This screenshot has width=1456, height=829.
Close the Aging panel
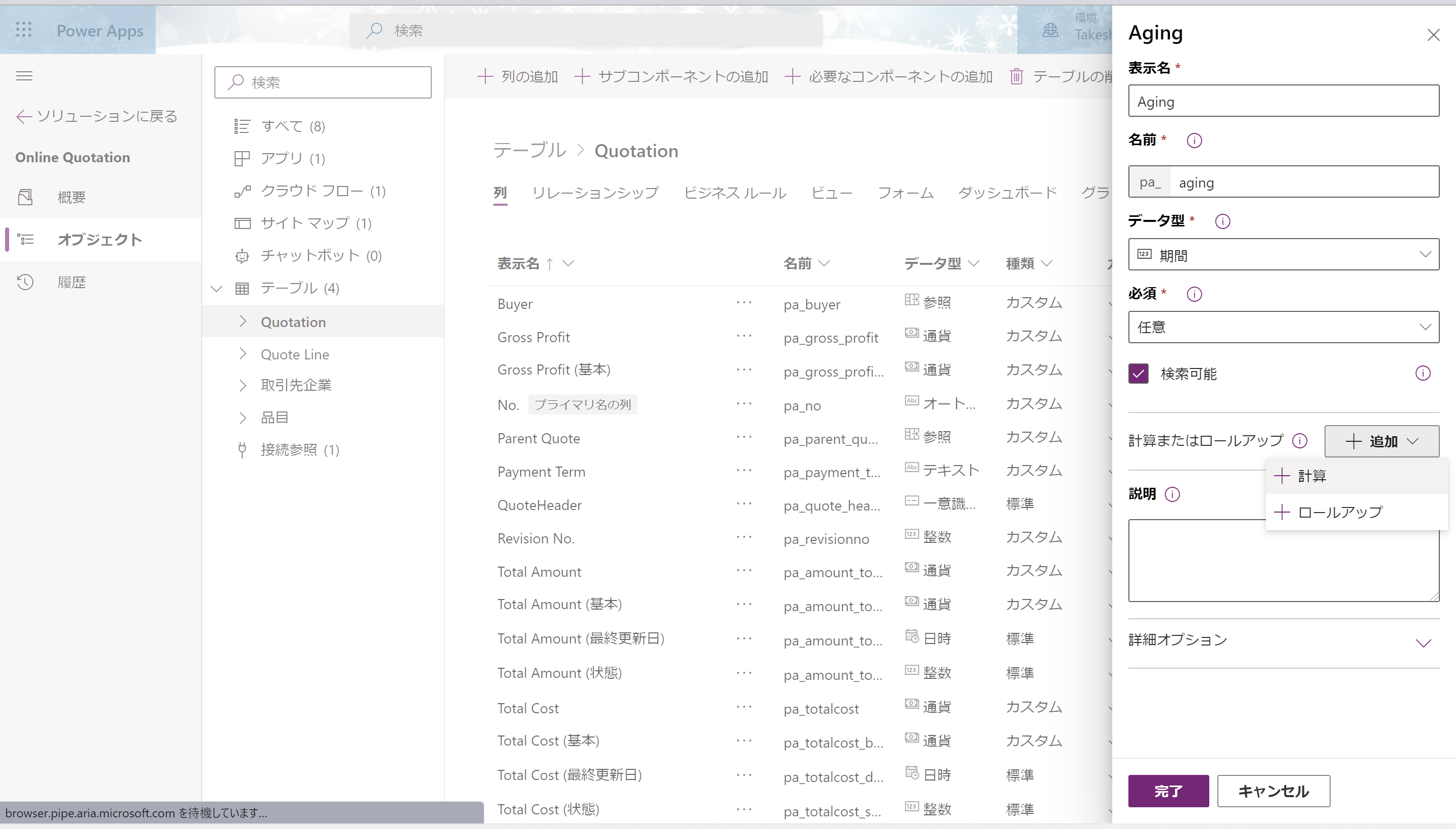click(1433, 35)
